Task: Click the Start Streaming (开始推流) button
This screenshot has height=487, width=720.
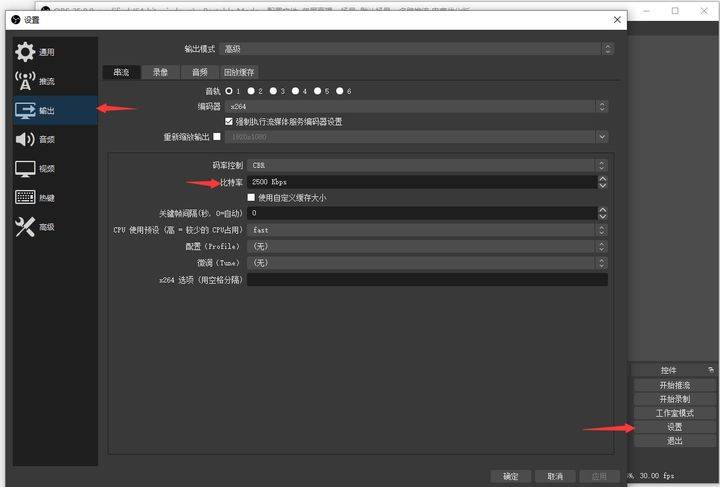Action: (x=675, y=385)
